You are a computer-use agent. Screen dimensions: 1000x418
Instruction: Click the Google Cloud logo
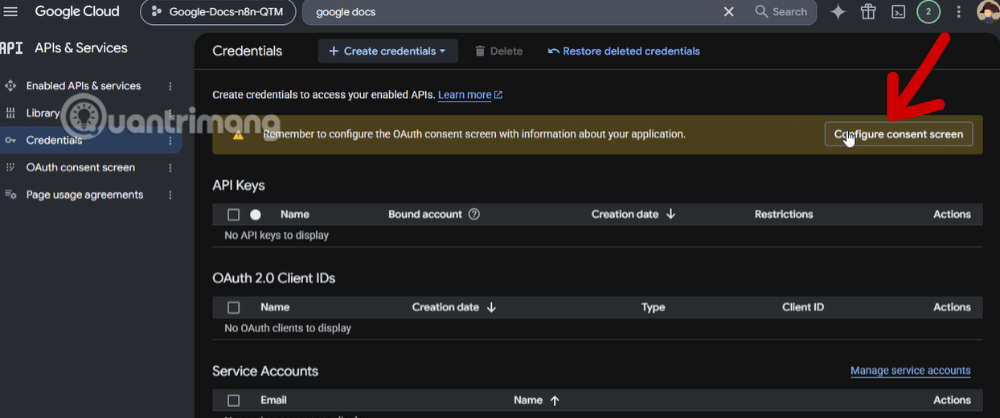coord(77,11)
